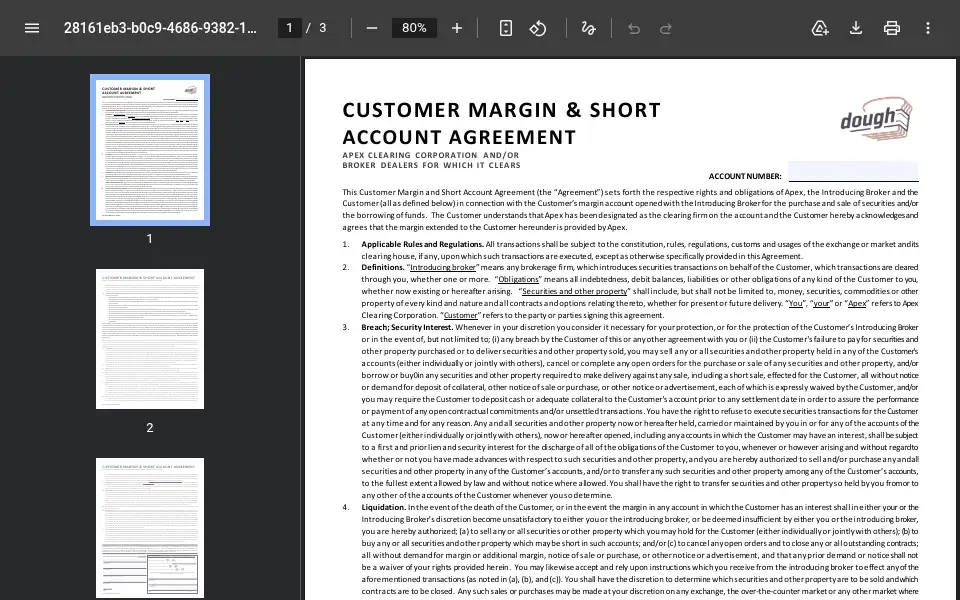
Task: Select page 1 thumbnail
Action: coord(150,150)
